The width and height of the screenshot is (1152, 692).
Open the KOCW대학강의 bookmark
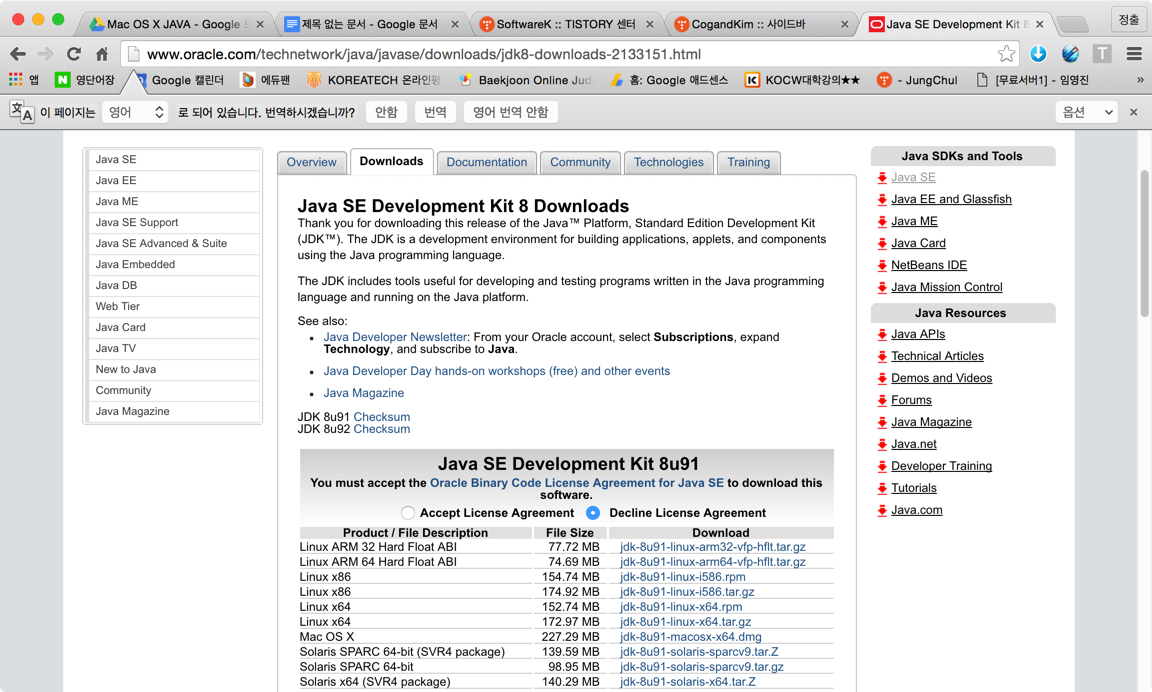pyautogui.click(x=802, y=80)
